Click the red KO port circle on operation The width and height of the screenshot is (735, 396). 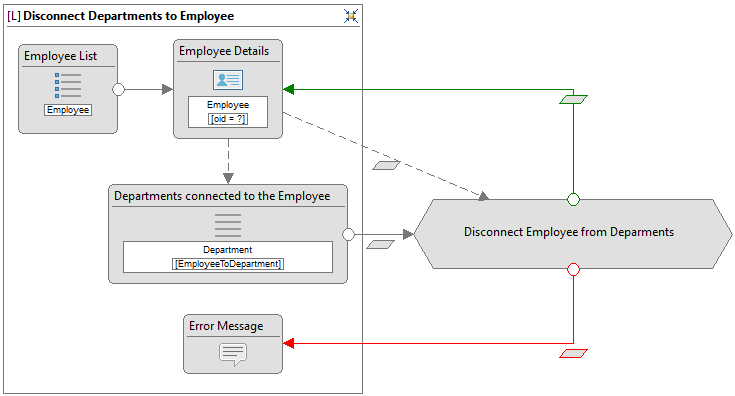click(573, 269)
